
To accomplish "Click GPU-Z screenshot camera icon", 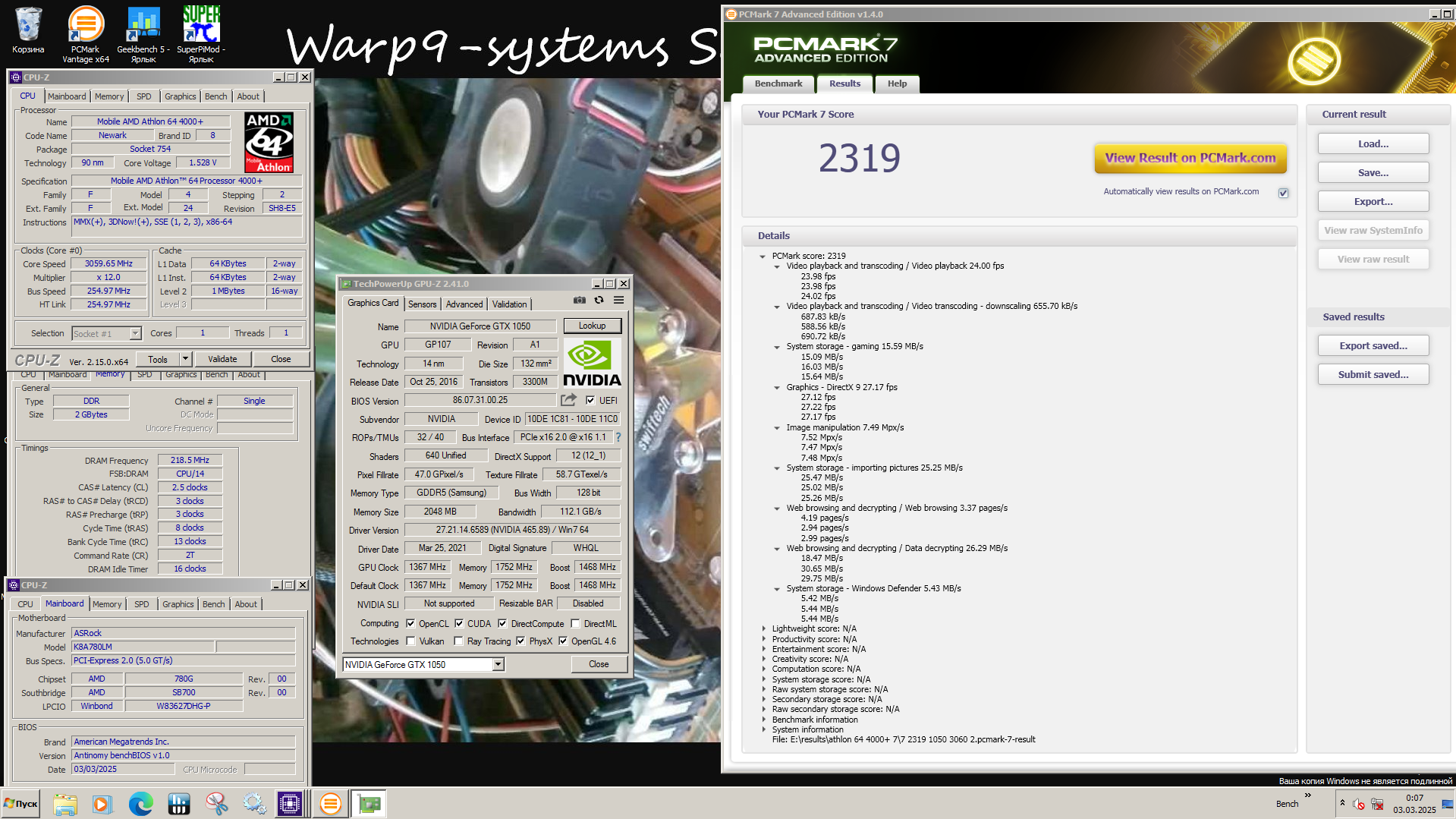I will click(580, 301).
